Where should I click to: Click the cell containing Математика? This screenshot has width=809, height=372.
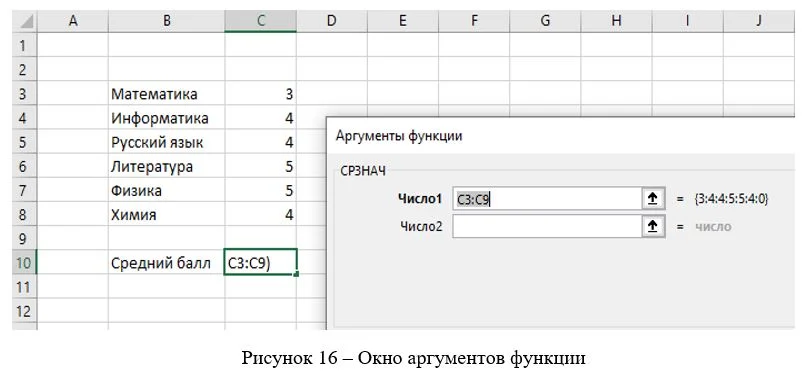tap(166, 93)
